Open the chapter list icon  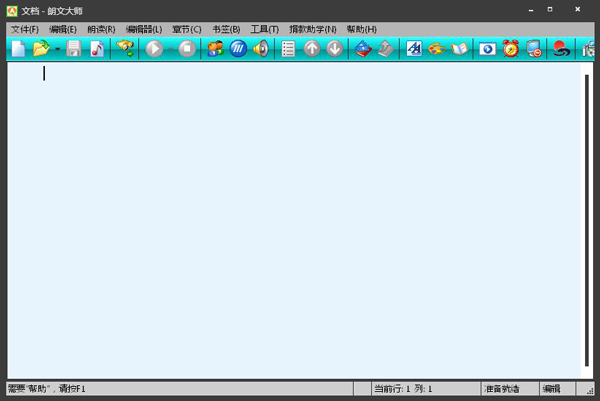pyautogui.click(x=288, y=49)
